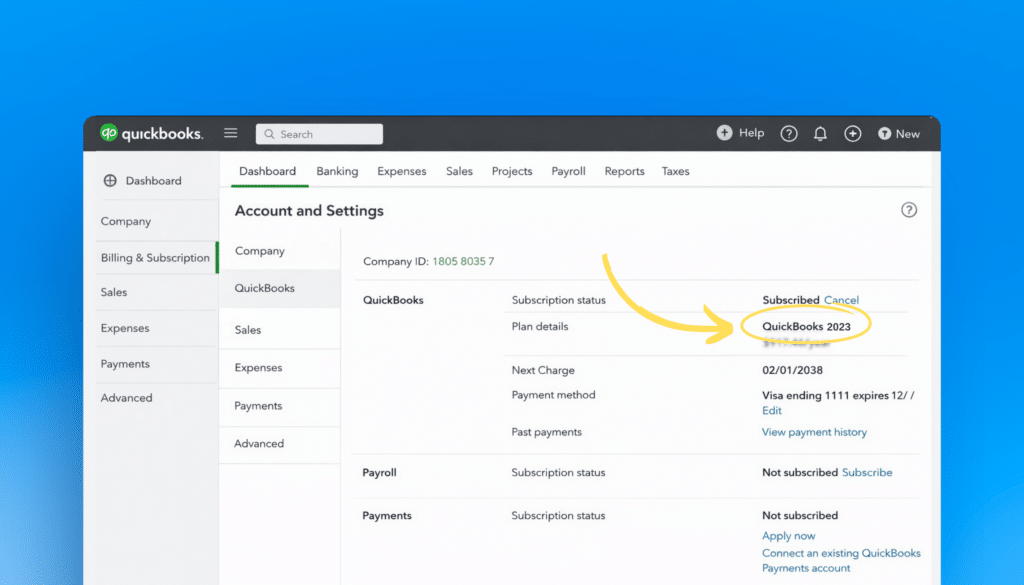Click the Account and Settings help icon
Image resolution: width=1024 pixels, height=585 pixels.
[909, 210]
